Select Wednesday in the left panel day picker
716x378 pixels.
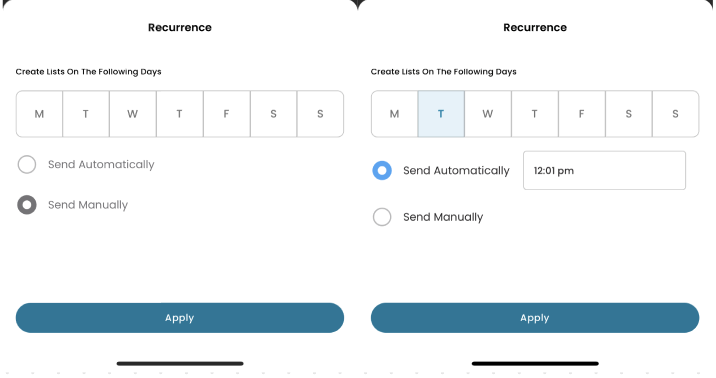coord(132,114)
